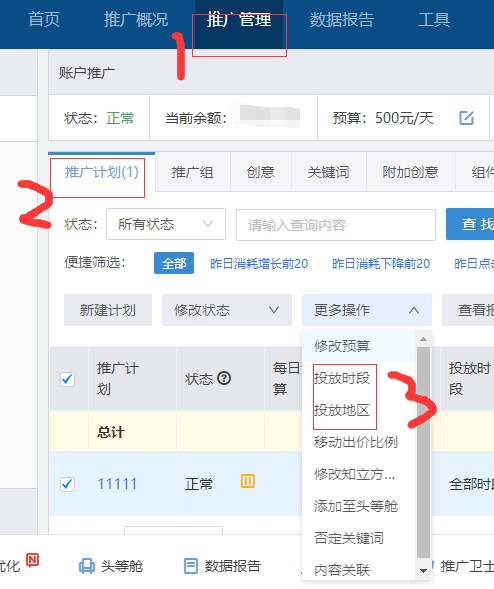This screenshot has height=589, width=494.
Task: Select 推广管理 in top navigation
Action: 239,20
